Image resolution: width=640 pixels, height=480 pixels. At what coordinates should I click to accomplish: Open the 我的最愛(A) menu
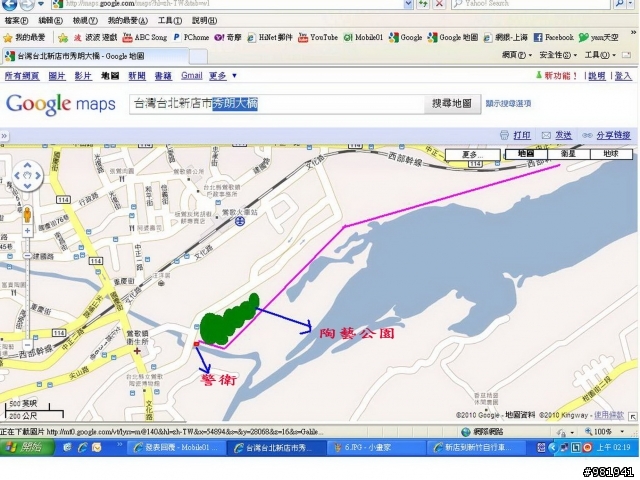pos(128,20)
